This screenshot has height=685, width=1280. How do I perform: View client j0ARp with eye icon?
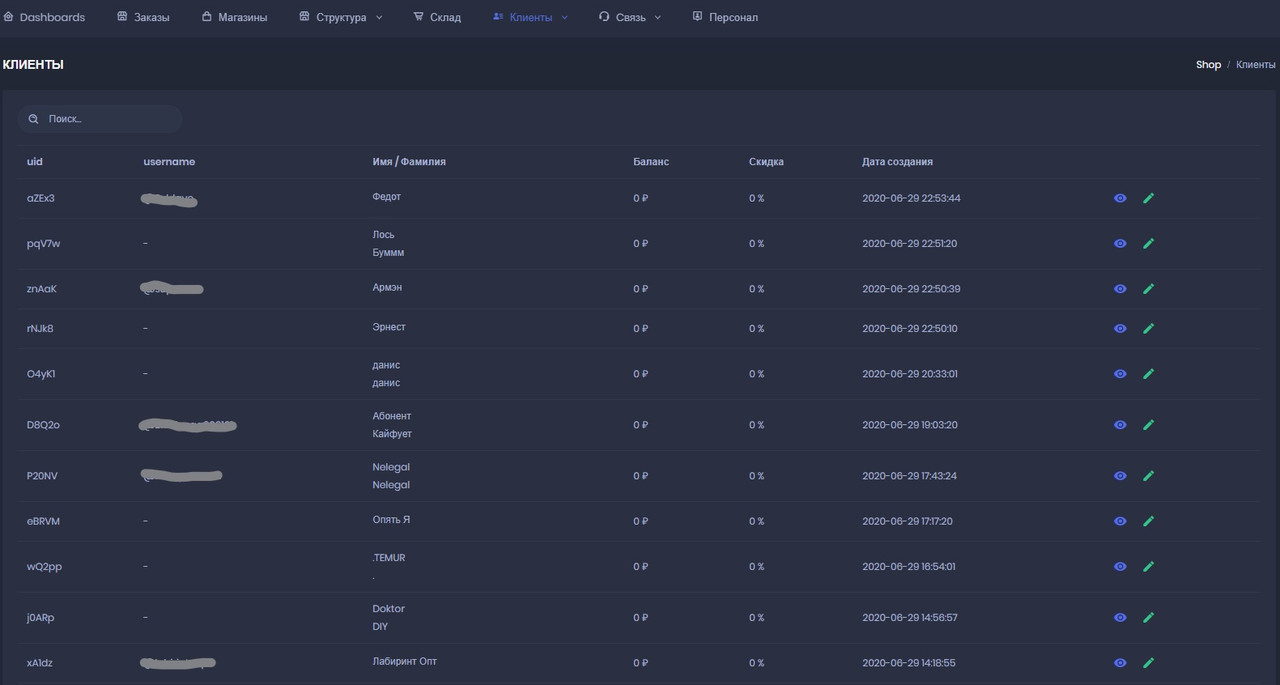pyautogui.click(x=1120, y=618)
